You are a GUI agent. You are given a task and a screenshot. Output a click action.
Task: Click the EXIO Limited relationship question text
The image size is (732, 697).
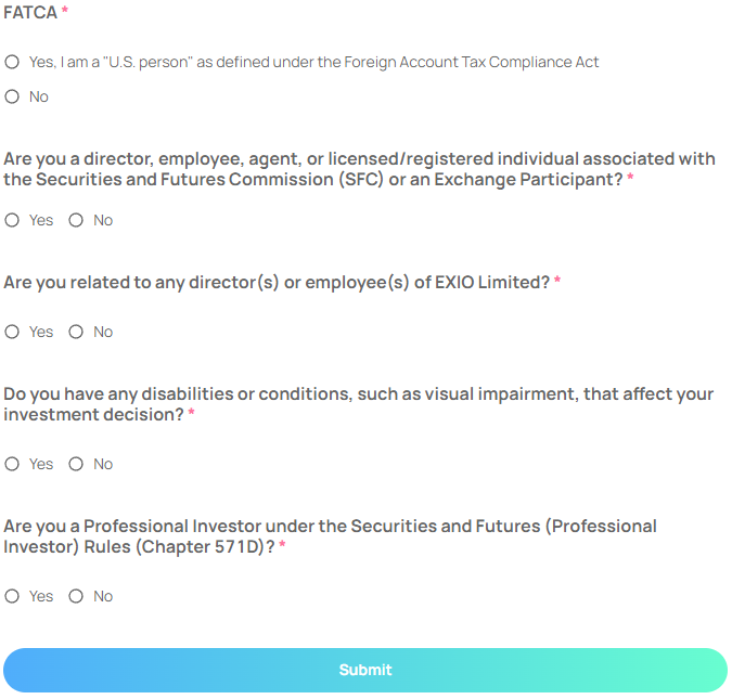click(x=276, y=283)
